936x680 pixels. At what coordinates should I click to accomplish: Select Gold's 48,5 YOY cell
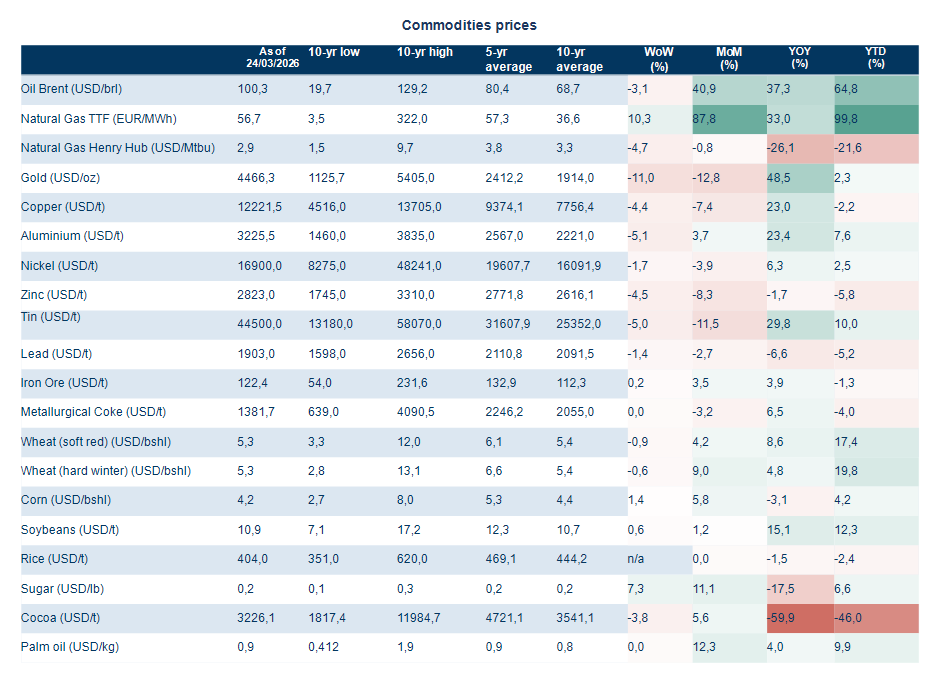(799, 178)
